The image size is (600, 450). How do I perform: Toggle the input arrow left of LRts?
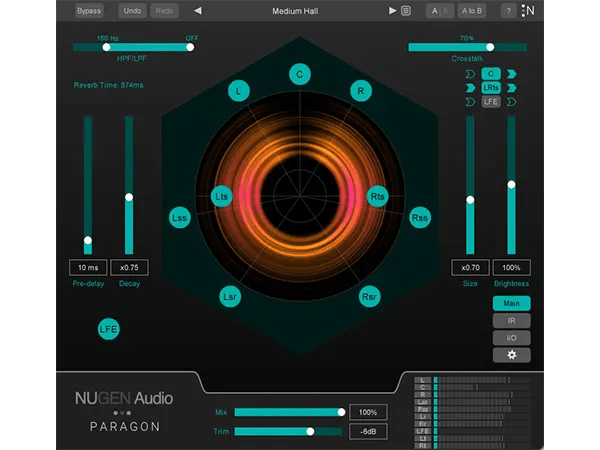(x=470, y=88)
